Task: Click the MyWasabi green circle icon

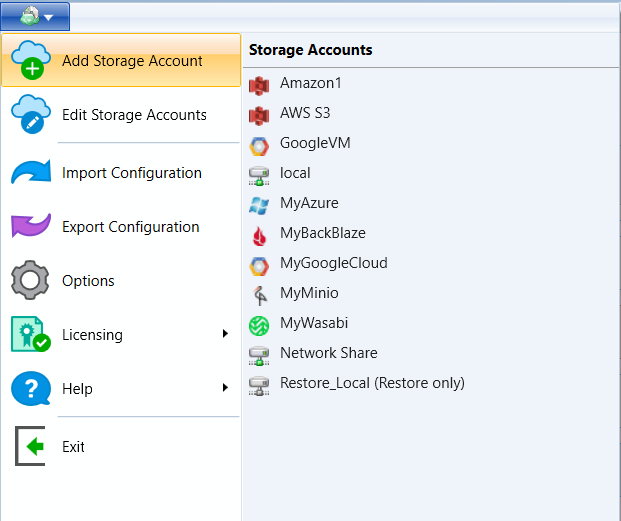Action: point(259,326)
